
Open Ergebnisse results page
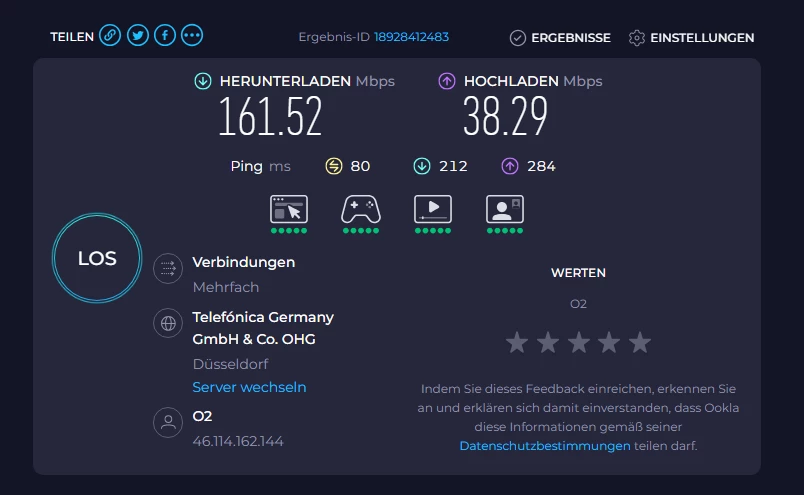pyautogui.click(x=560, y=38)
